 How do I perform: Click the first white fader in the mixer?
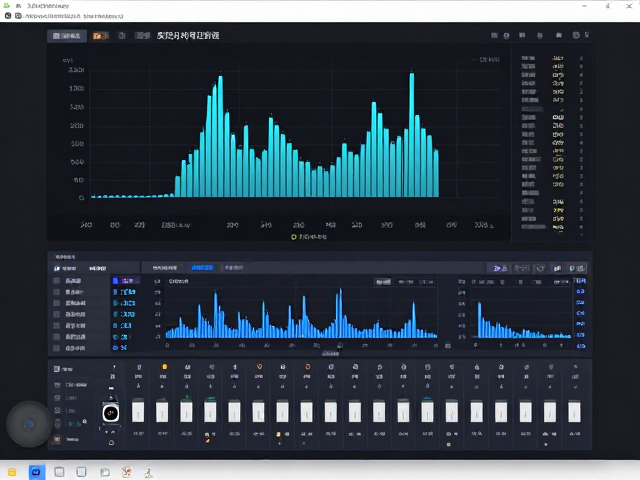[x=138, y=411]
